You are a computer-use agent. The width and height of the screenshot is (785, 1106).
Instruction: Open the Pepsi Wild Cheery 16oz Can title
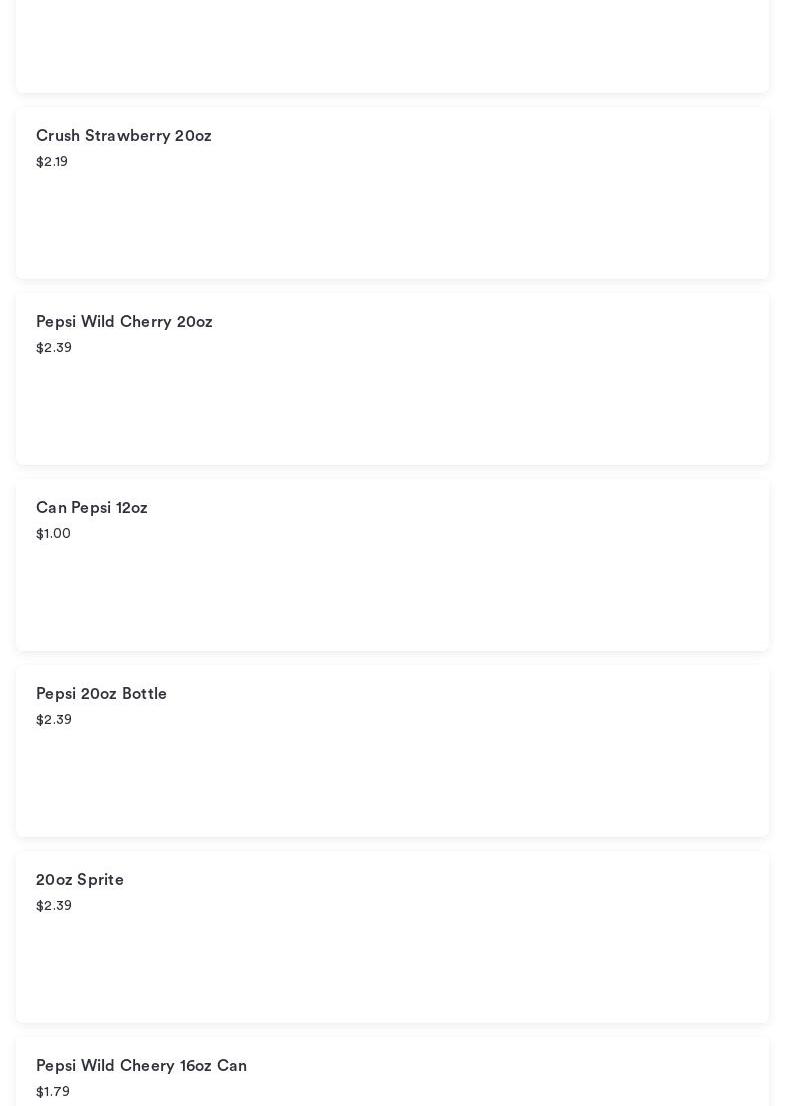point(141,1066)
